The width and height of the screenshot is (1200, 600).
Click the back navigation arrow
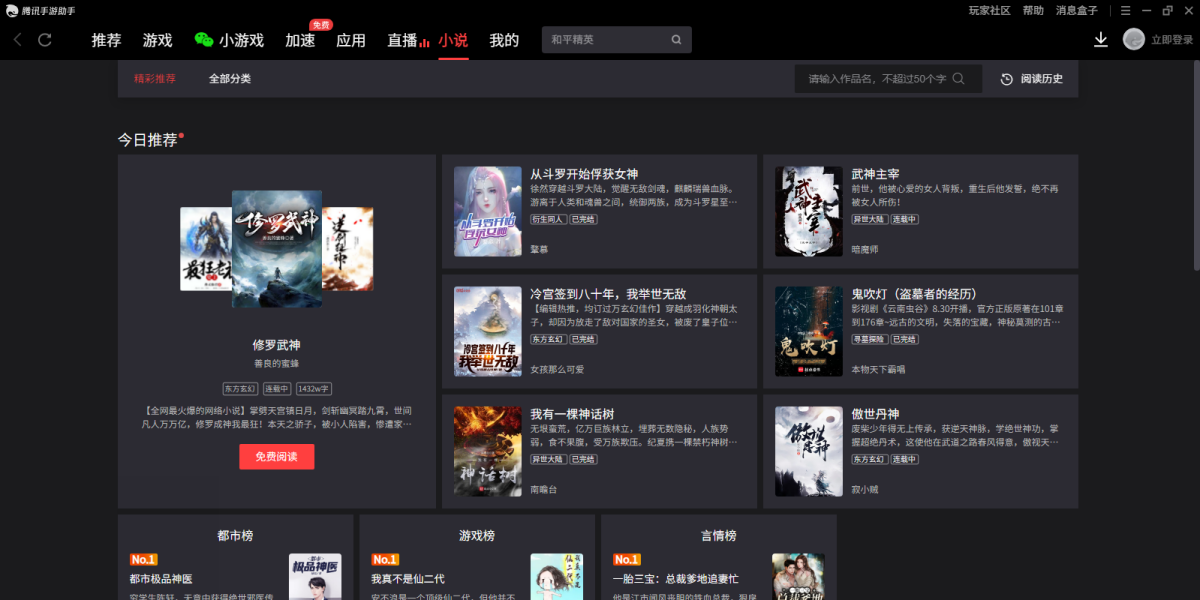[x=17, y=39]
